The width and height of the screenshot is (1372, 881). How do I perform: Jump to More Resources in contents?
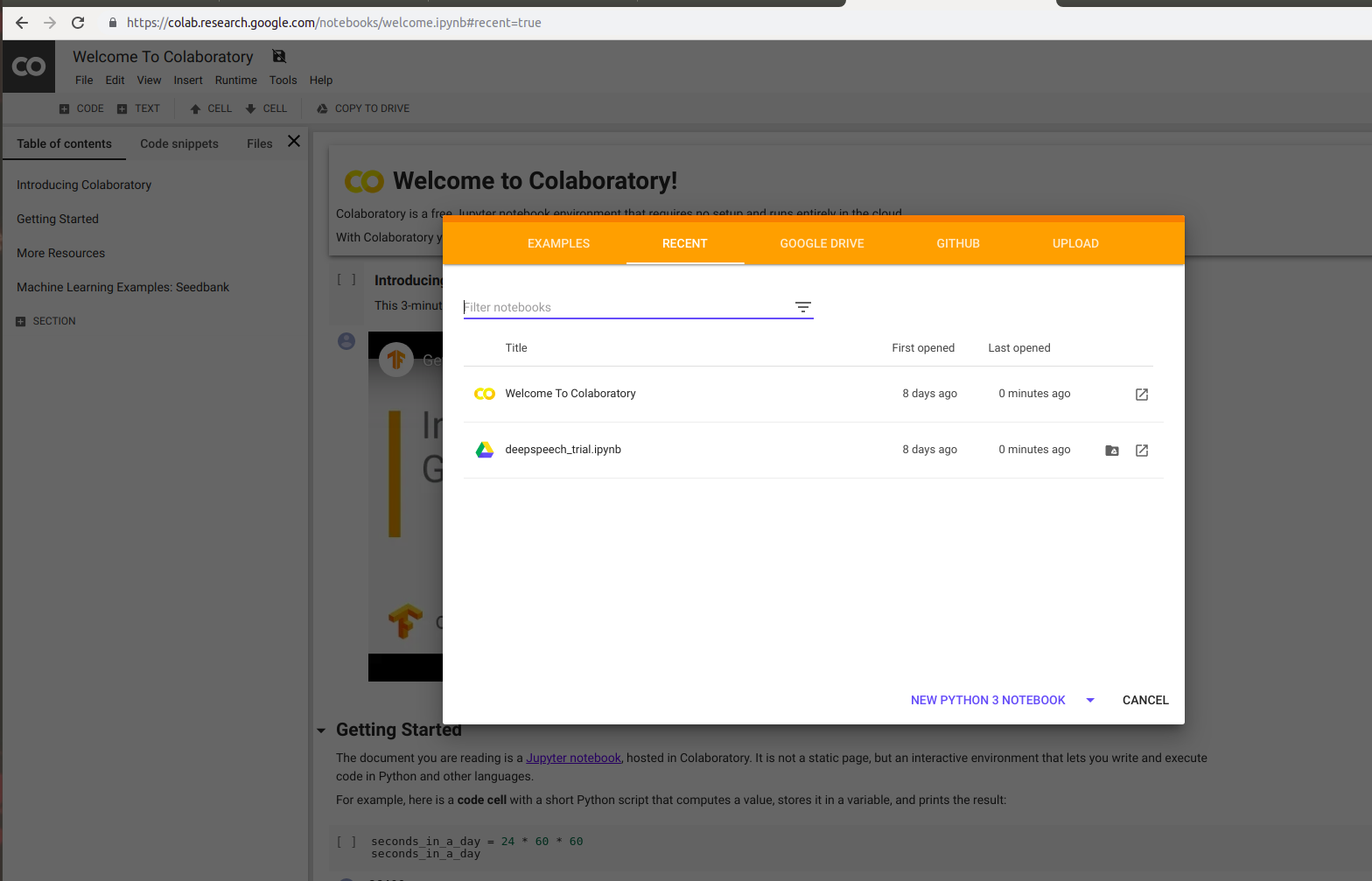point(60,253)
